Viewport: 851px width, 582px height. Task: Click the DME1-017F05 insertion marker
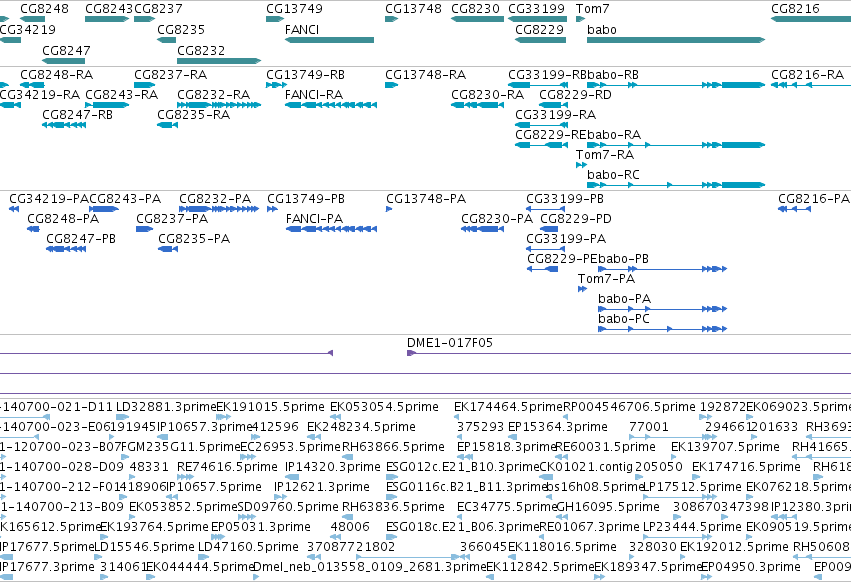click(411, 353)
